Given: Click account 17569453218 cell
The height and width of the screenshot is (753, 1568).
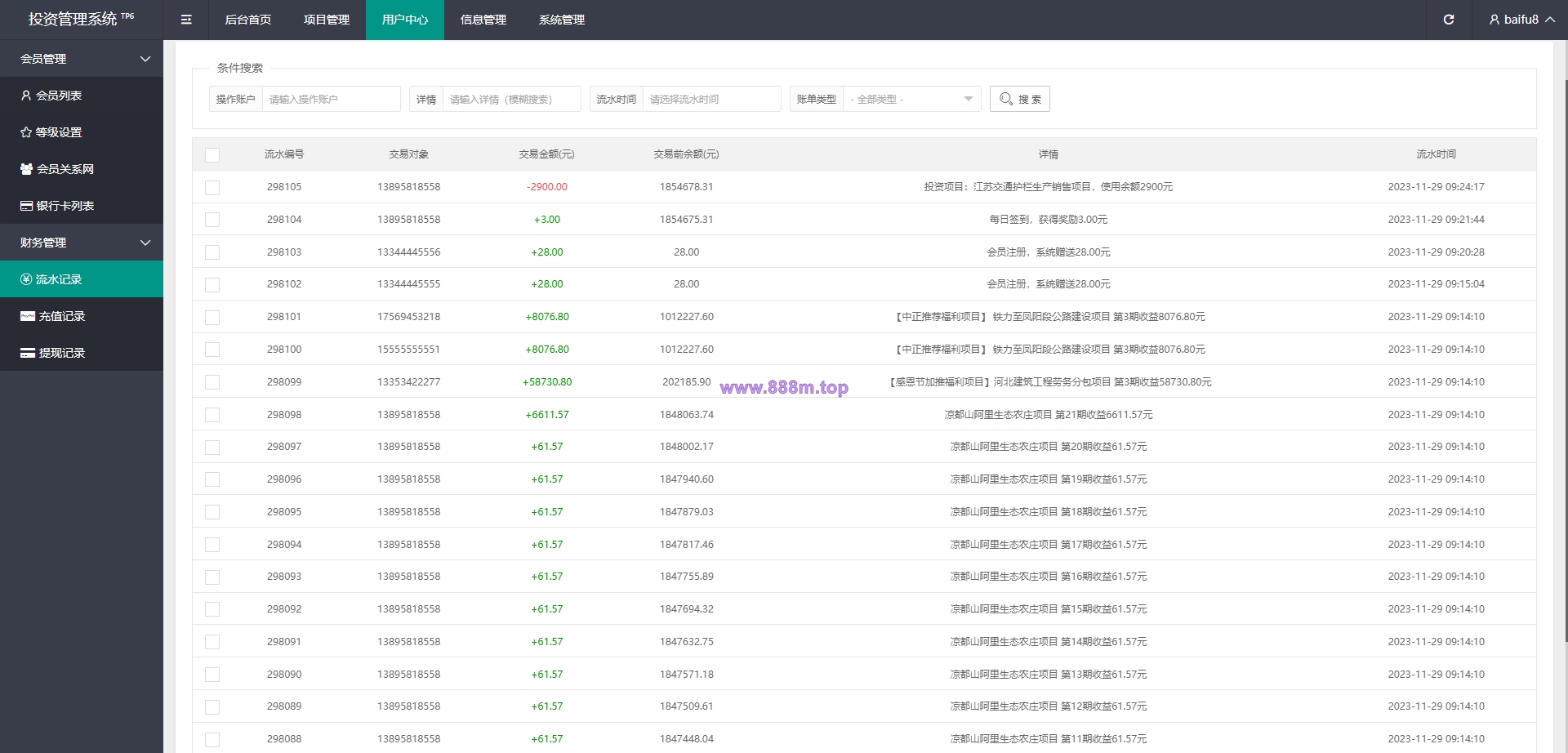Looking at the screenshot, I should [408, 317].
